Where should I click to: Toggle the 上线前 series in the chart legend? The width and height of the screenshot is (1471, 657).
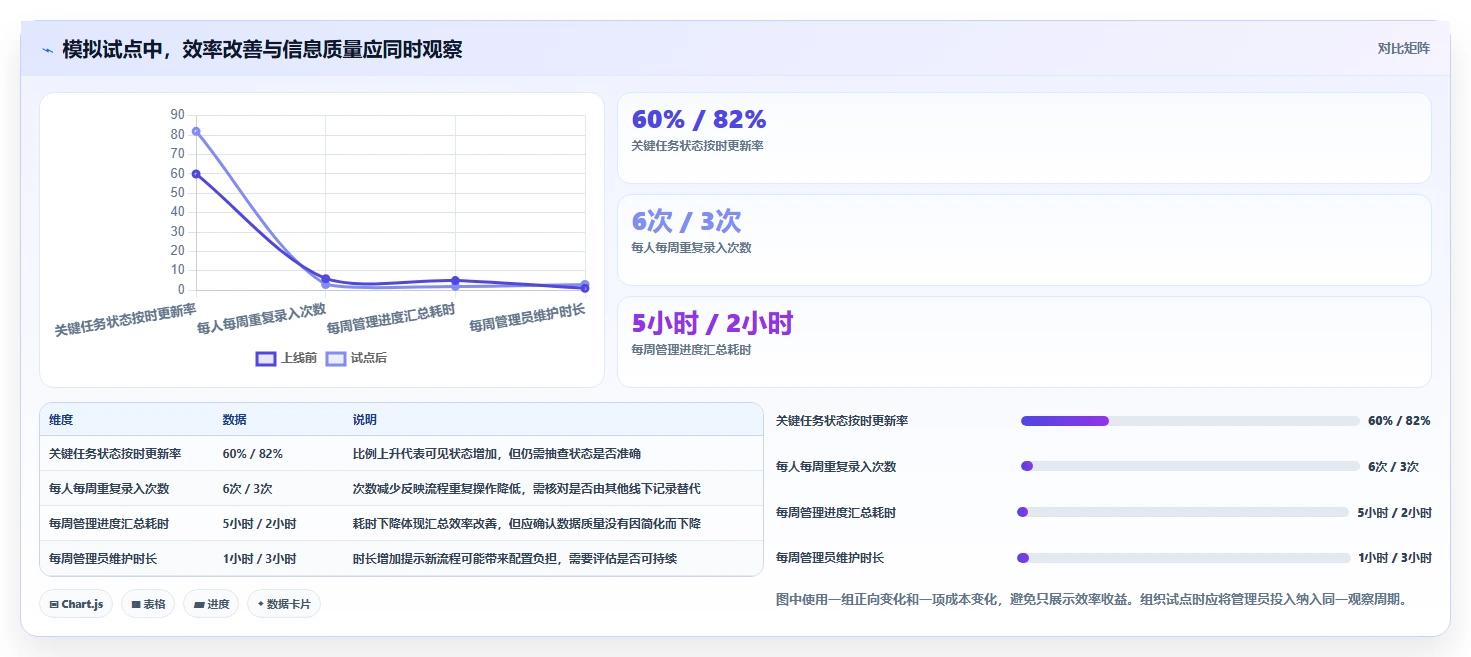point(286,358)
